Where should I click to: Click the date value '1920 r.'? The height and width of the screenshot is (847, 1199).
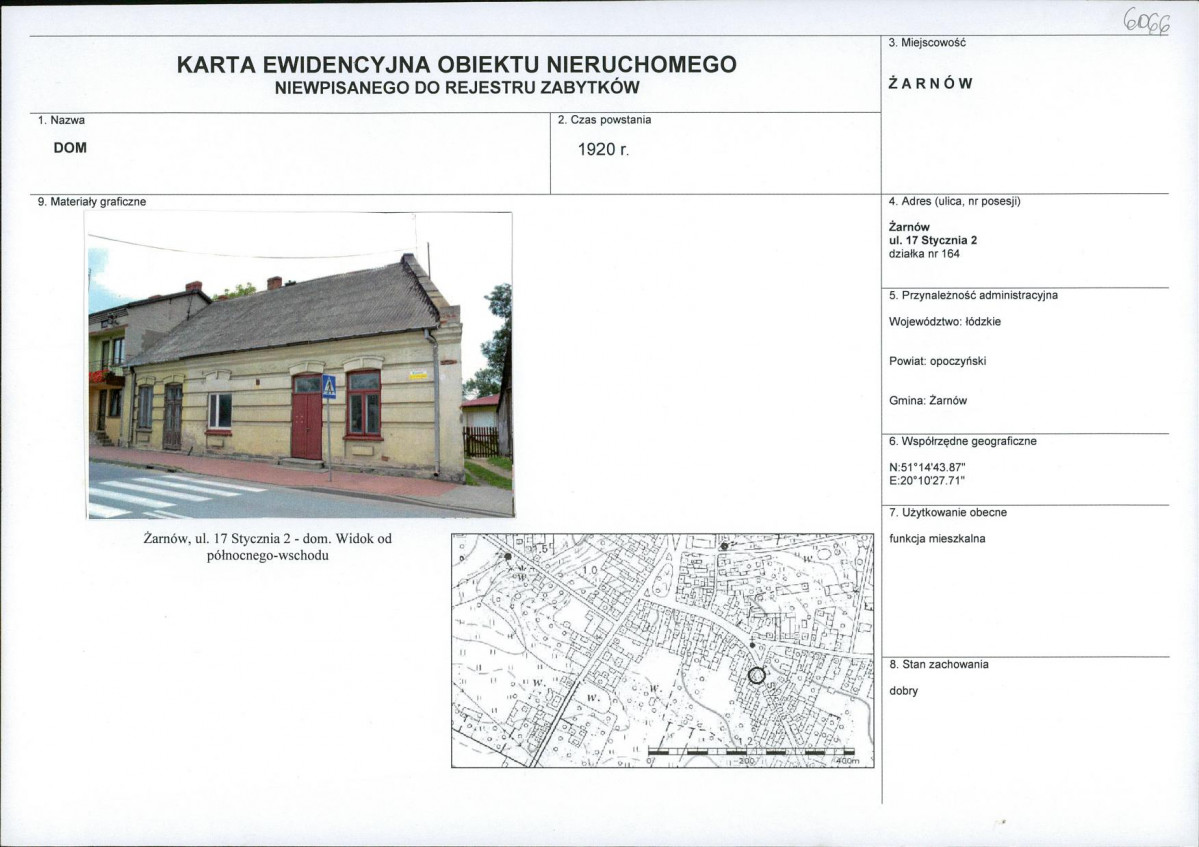click(x=603, y=149)
